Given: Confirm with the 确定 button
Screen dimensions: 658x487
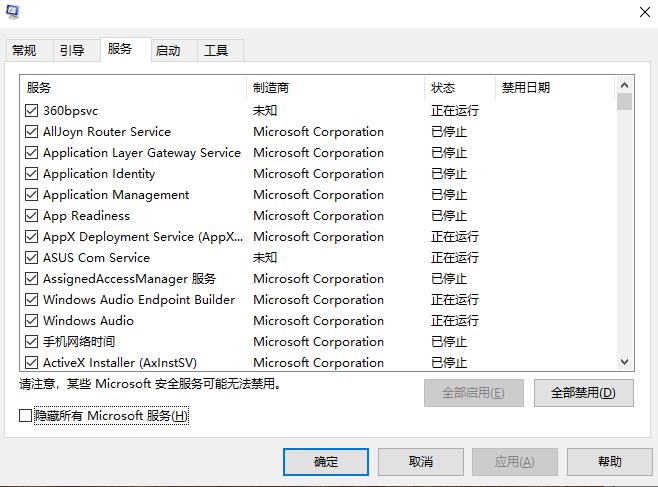Looking at the screenshot, I should [x=326, y=462].
